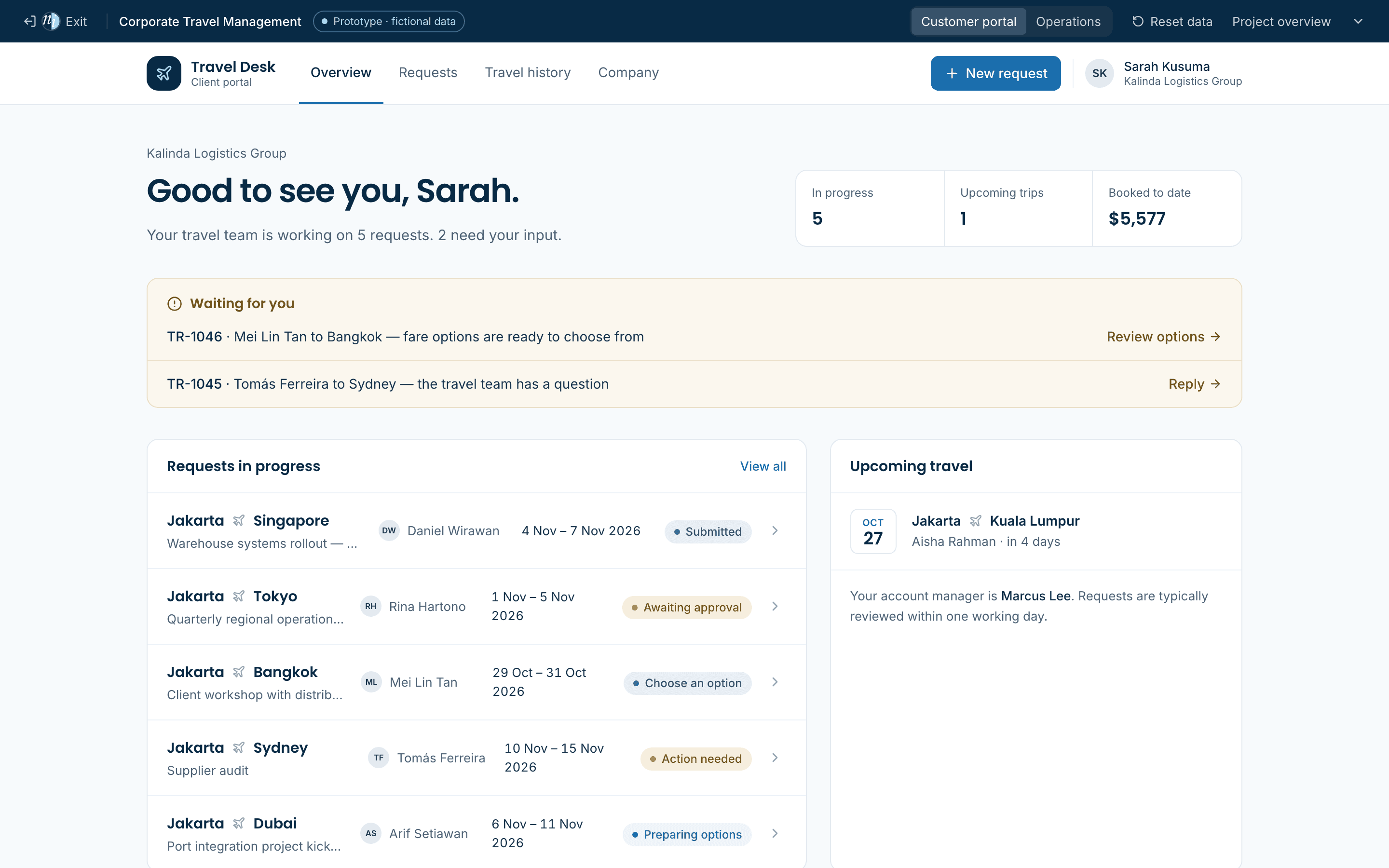
Task: Click the RH avatar for Rina Hartono
Action: click(371, 606)
